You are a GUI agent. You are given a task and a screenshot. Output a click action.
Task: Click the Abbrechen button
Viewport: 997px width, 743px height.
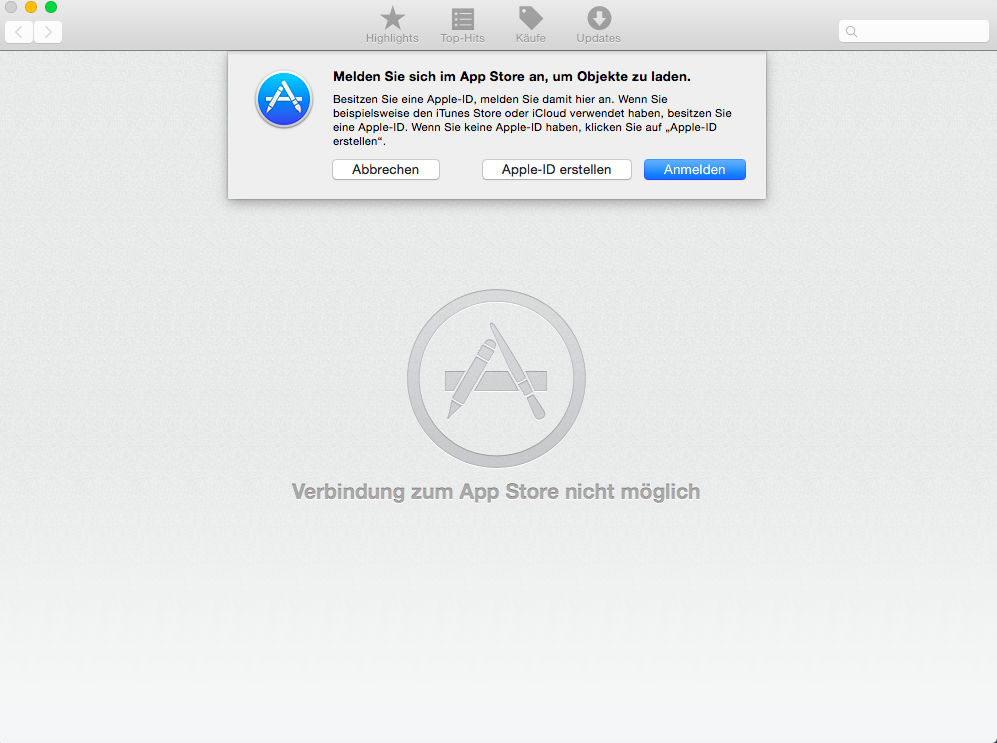(386, 170)
